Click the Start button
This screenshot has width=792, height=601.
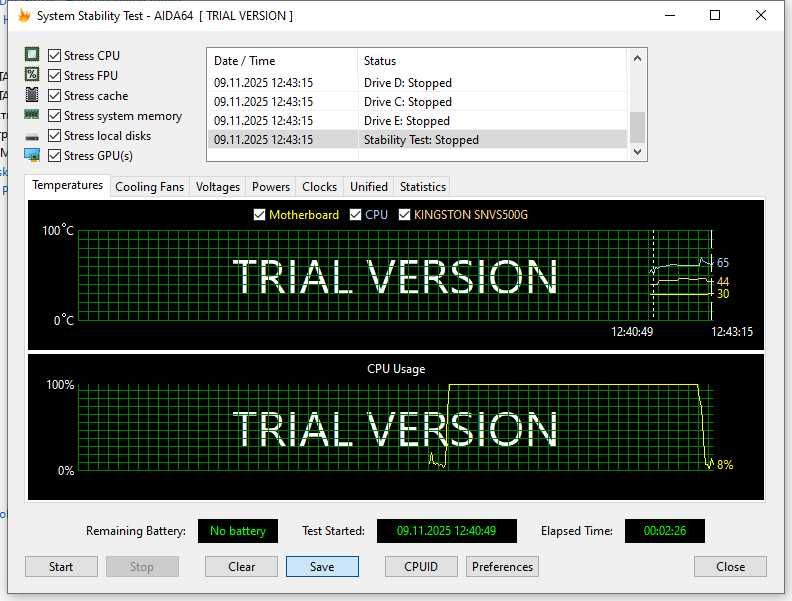pyautogui.click(x=61, y=567)
